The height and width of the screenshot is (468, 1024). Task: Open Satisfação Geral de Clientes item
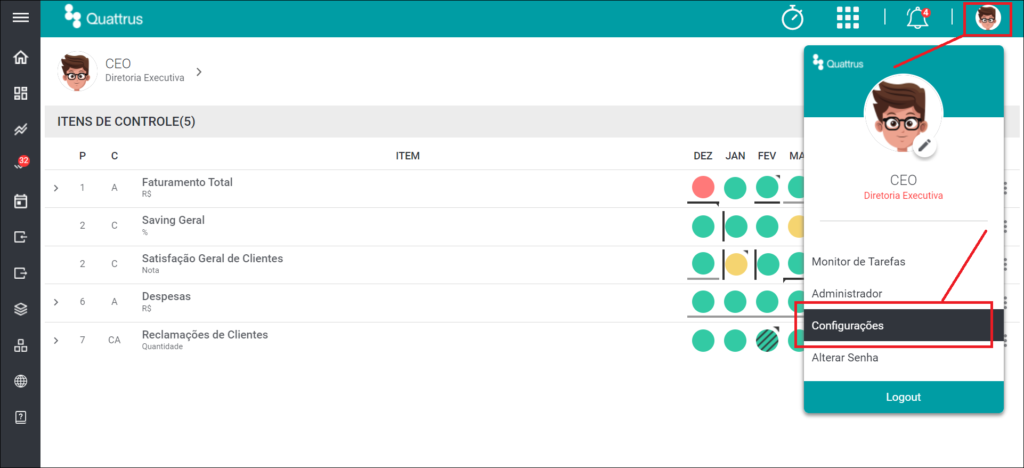pos(212,258)
